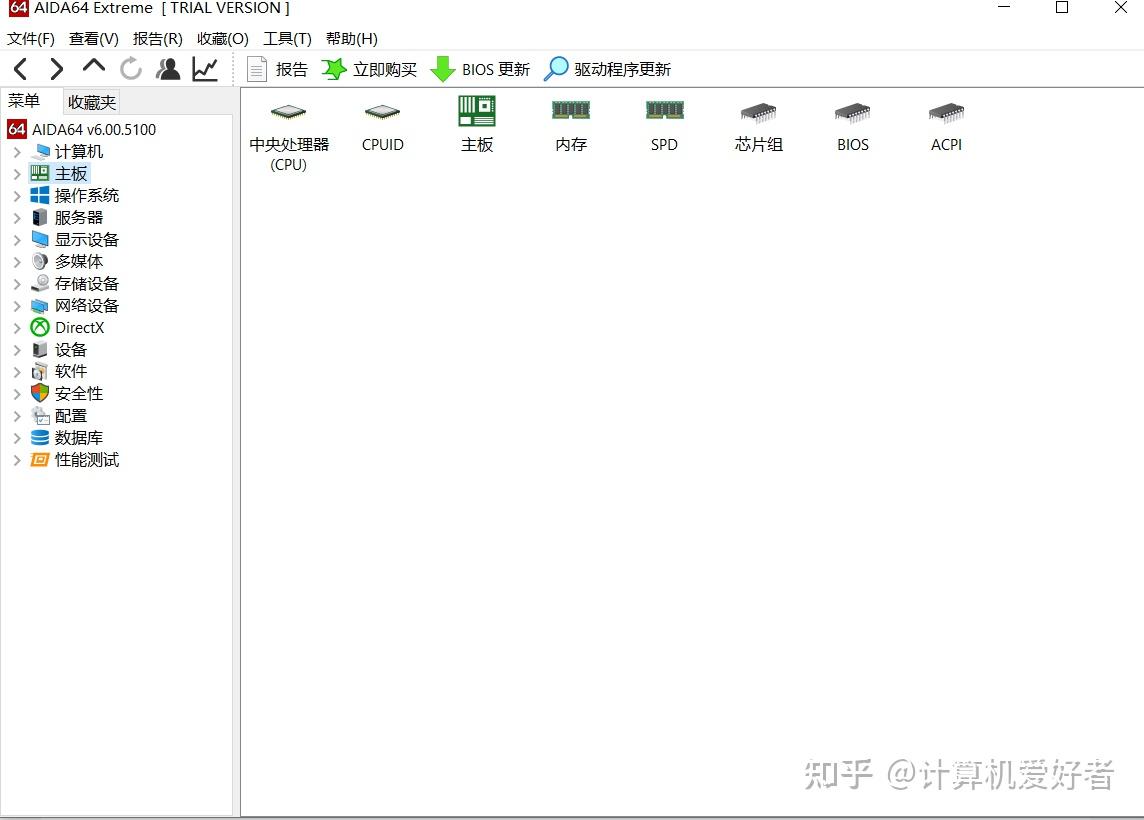Go back with the left arrow
The width and height of the screenshot is (1144, 820).
tap(21, 69)
